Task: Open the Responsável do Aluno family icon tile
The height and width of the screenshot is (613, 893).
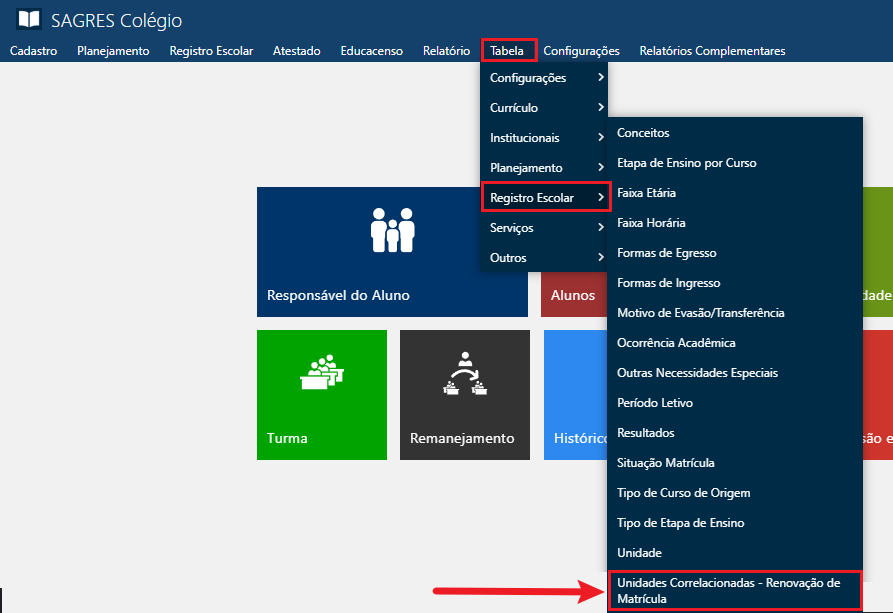Action: click(x=392, y=251)
